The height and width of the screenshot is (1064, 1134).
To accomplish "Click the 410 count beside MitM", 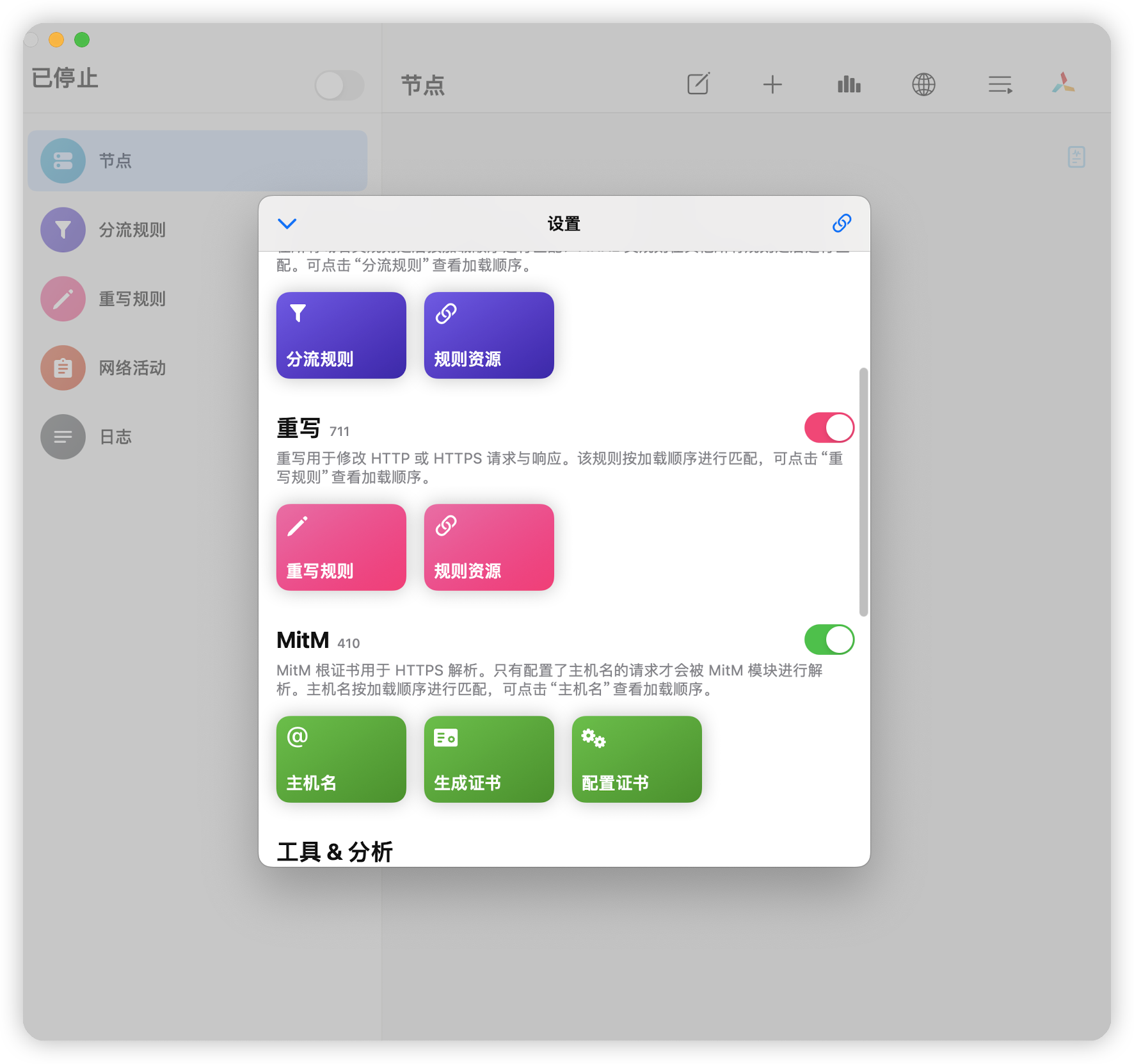I will pos(349,643).
